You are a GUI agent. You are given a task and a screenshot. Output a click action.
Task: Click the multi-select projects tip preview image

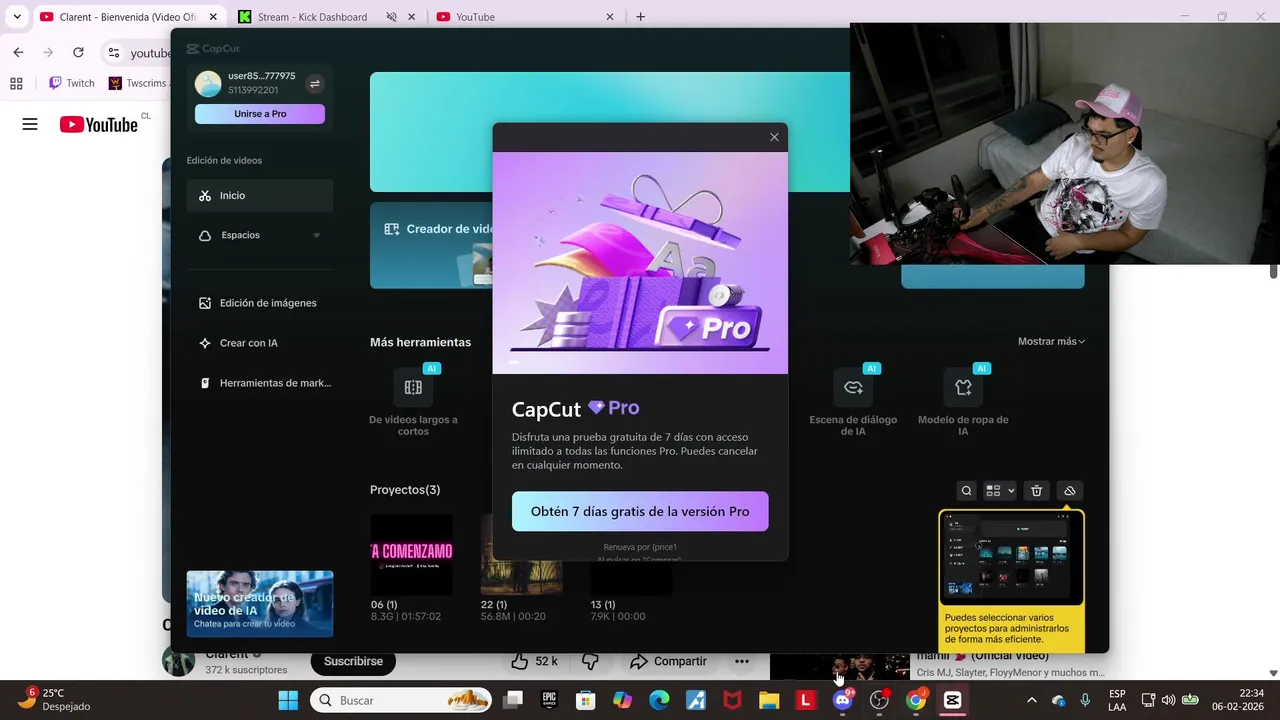click(x=1011, y=558)
